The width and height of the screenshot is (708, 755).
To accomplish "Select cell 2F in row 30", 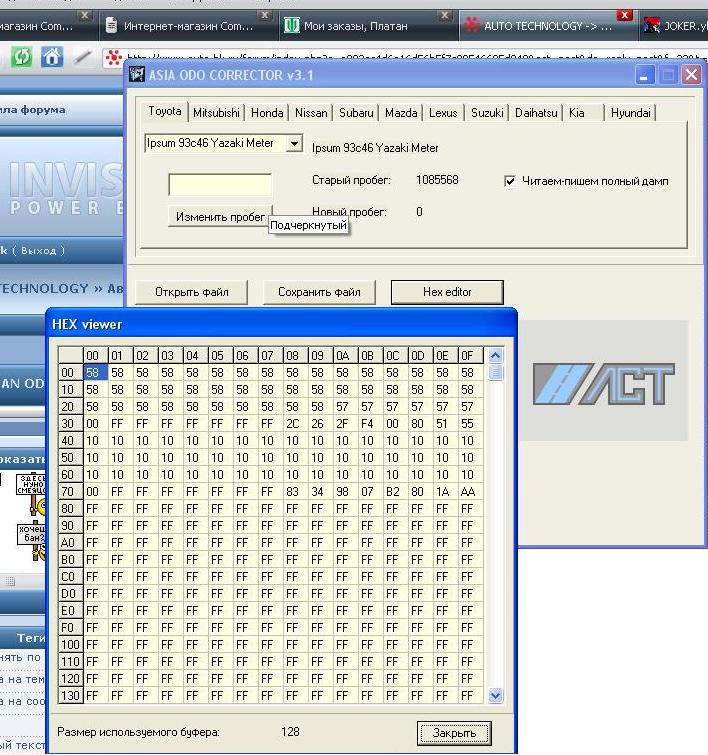I will (x=345, y=424).
